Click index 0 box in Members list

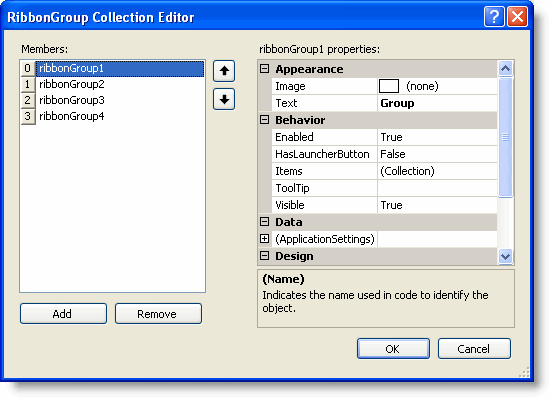click(28, 68)
